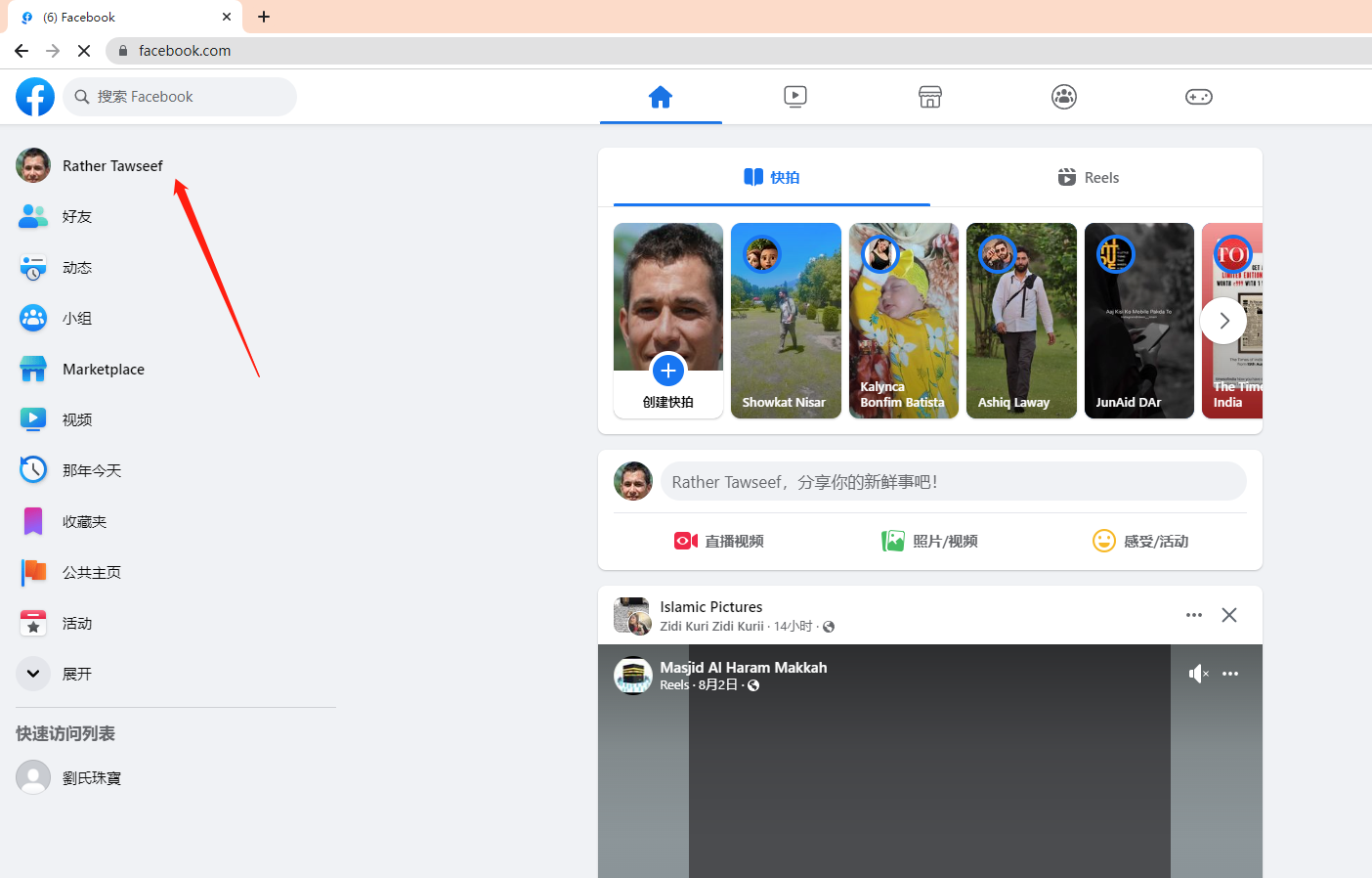The width and height of the screenshot is (1372, 878).
Task: Click the 照片/视频 photo icon
Action: [x=893, y=541]
